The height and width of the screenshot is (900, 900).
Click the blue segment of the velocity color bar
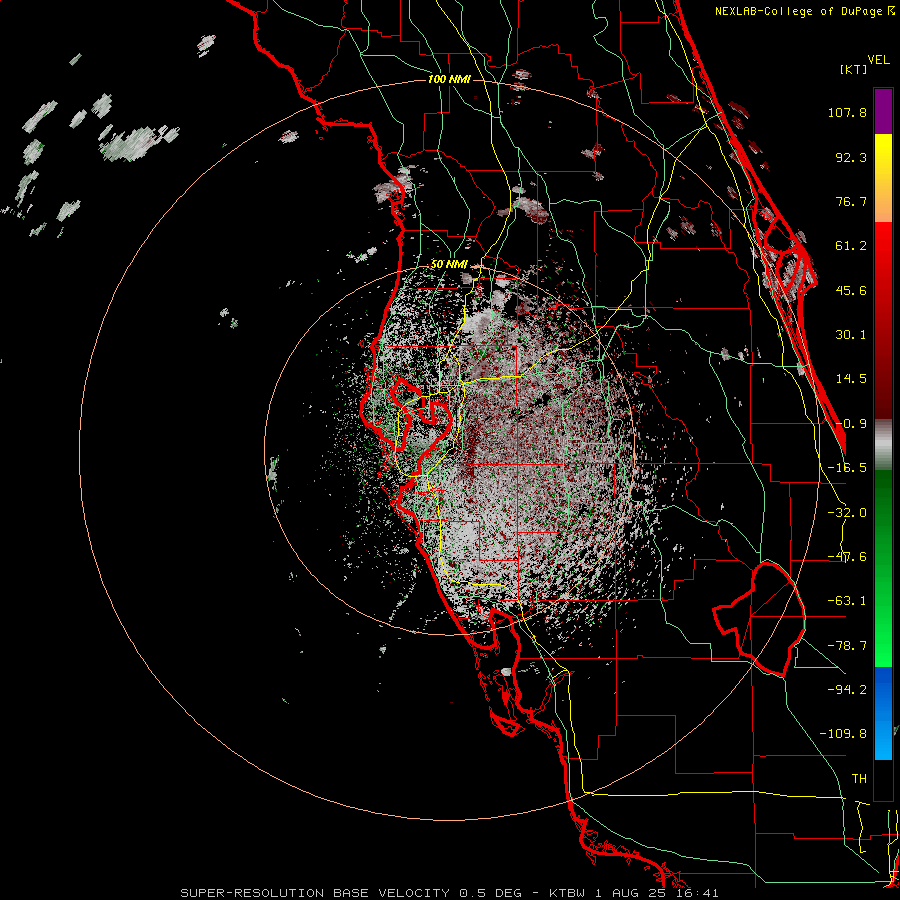pos(883,713)
